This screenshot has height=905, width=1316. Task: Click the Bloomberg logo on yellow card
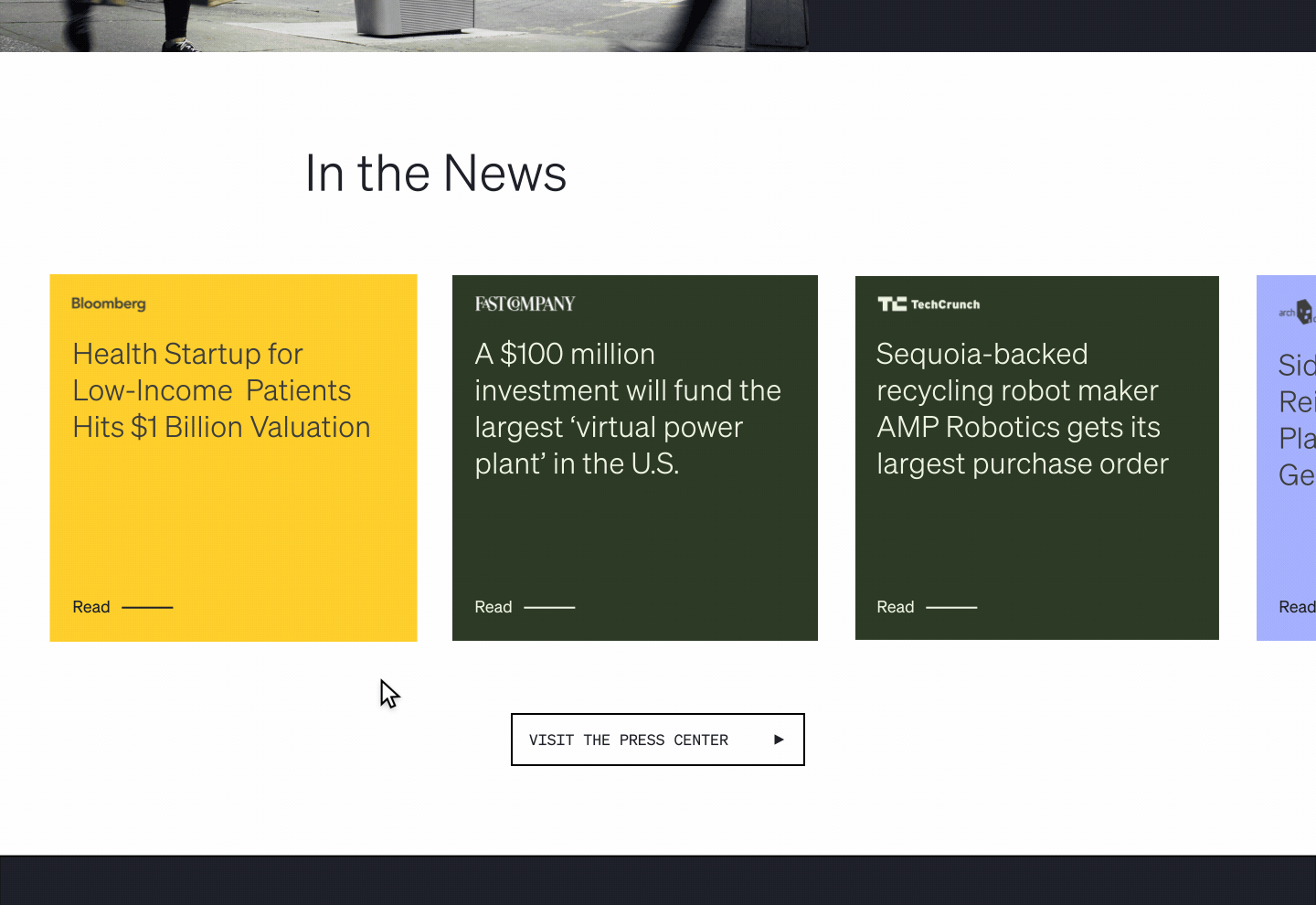pyautogui.click(x=109, y=303)
